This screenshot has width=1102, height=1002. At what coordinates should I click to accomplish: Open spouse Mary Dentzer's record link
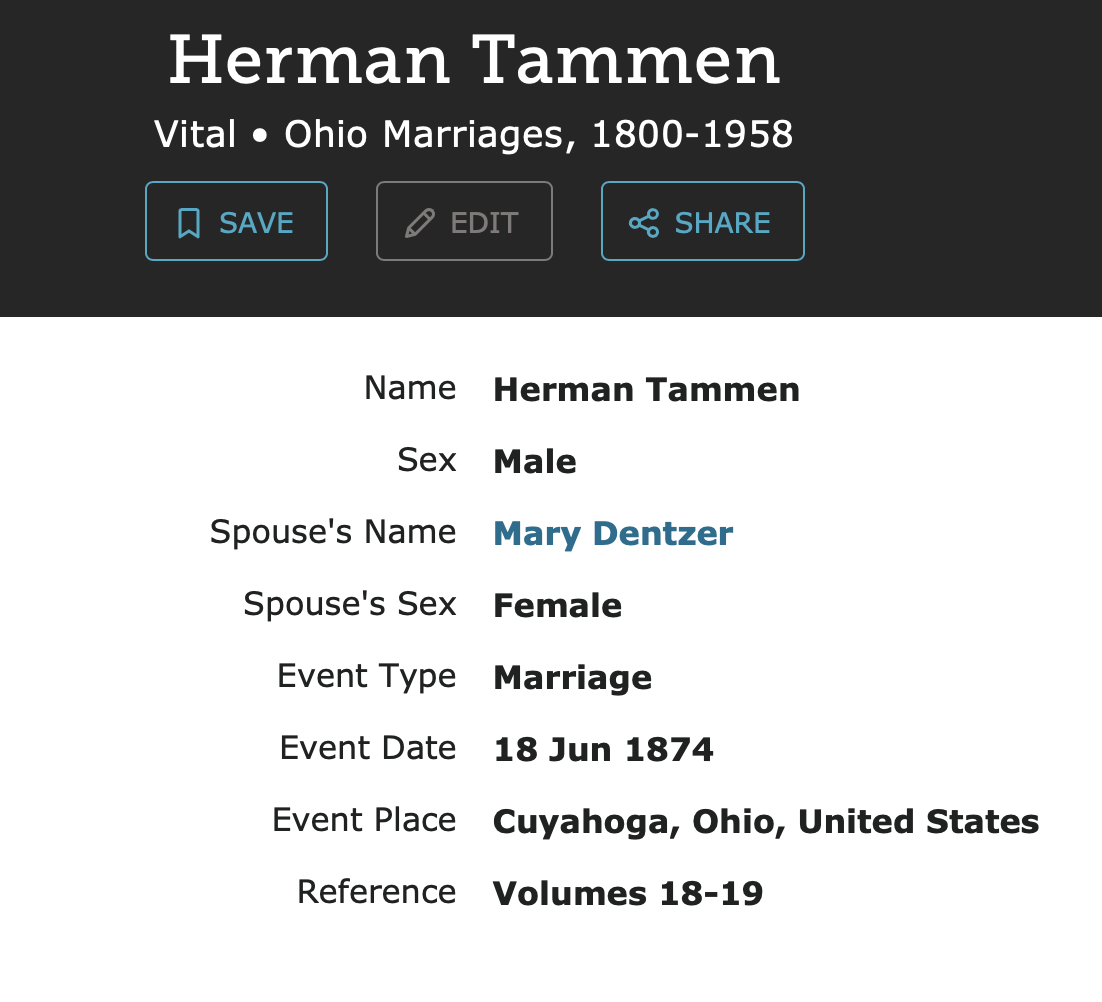tap(613, 533)
